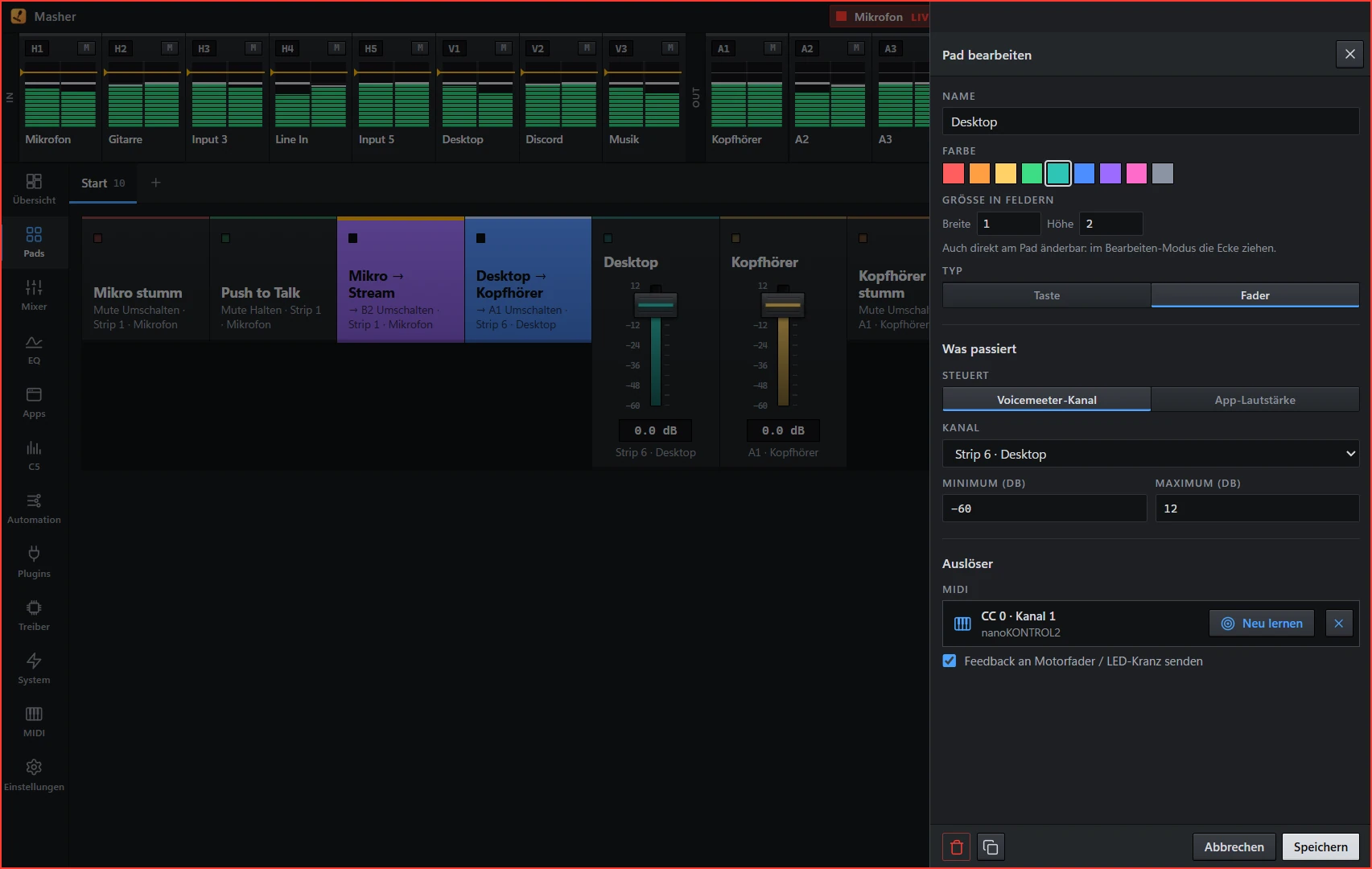Open the Mixer sidebar section
This screenshot has height=869, width=1372.
pos(34,295)
